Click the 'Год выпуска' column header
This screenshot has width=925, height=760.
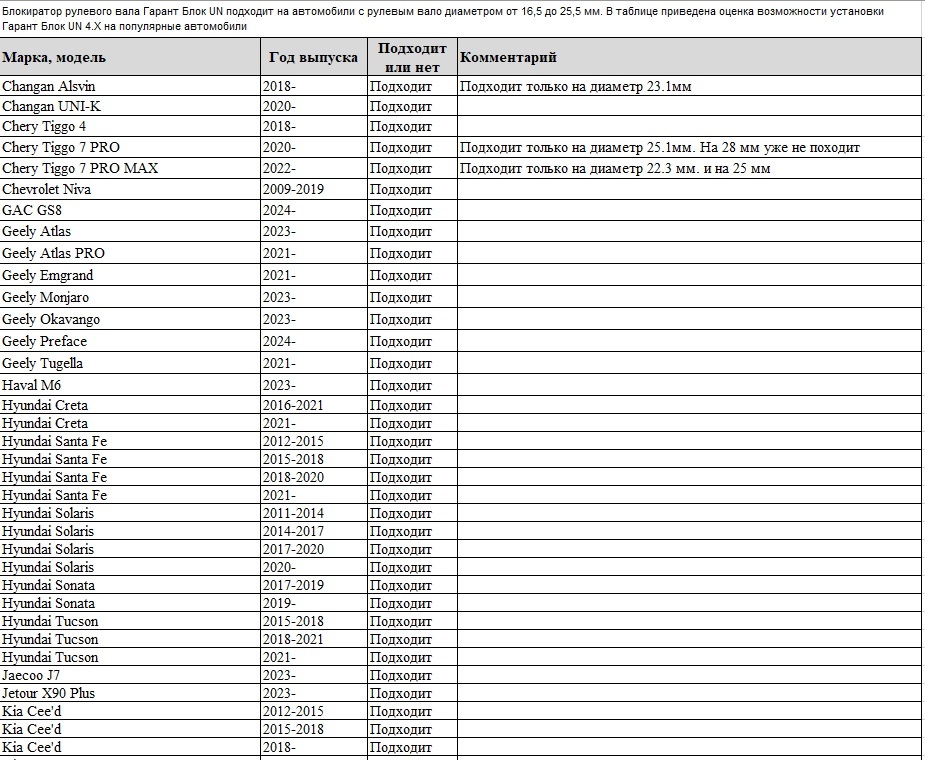[x=314, y=57]
